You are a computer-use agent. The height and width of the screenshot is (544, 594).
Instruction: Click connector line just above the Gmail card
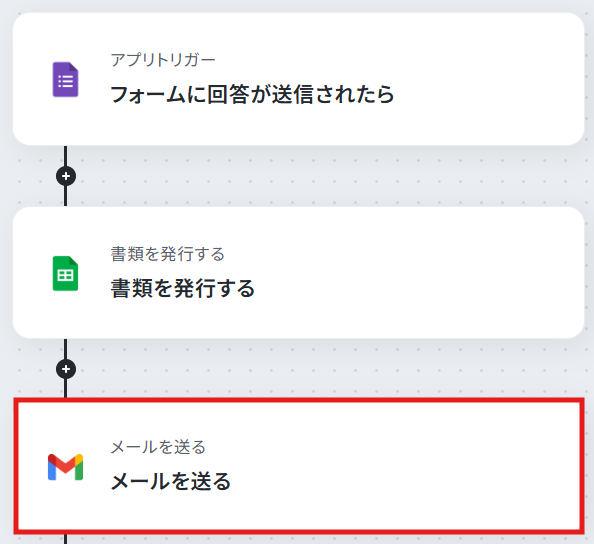tap(66, 388)
